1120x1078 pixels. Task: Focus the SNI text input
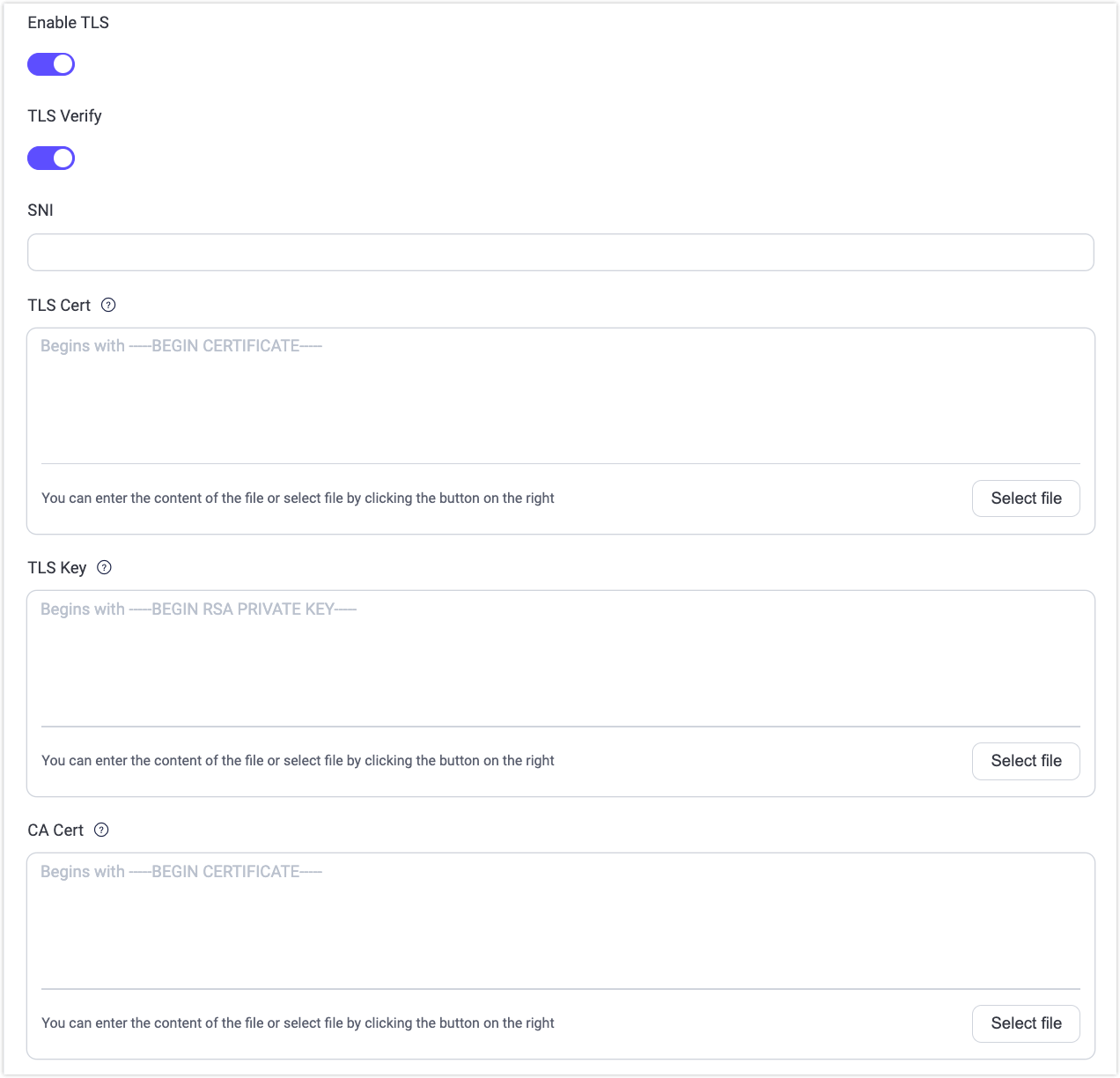560,253
